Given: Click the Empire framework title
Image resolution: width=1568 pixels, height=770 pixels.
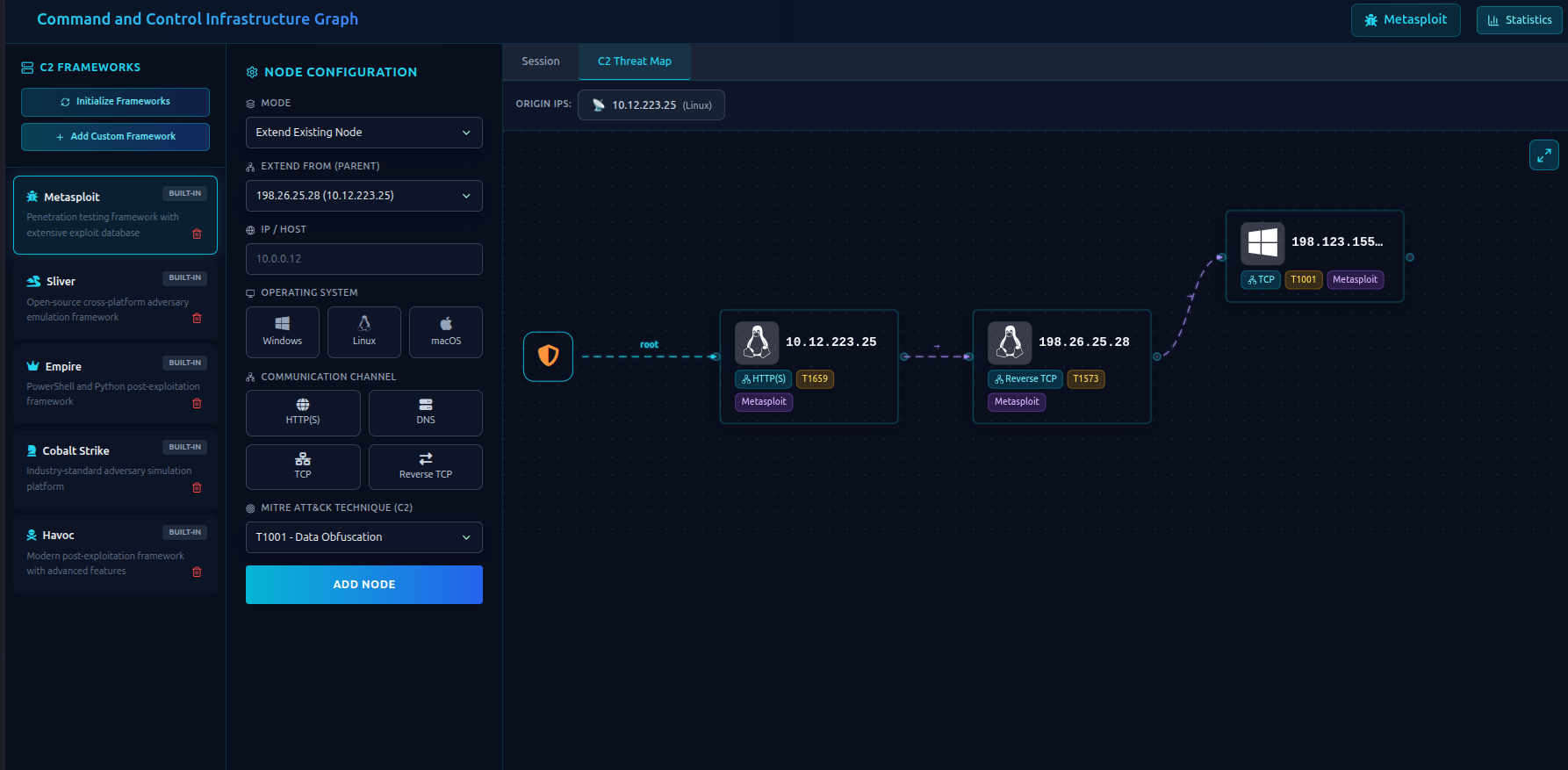Looking at the screenshot, I should point(63,367).
